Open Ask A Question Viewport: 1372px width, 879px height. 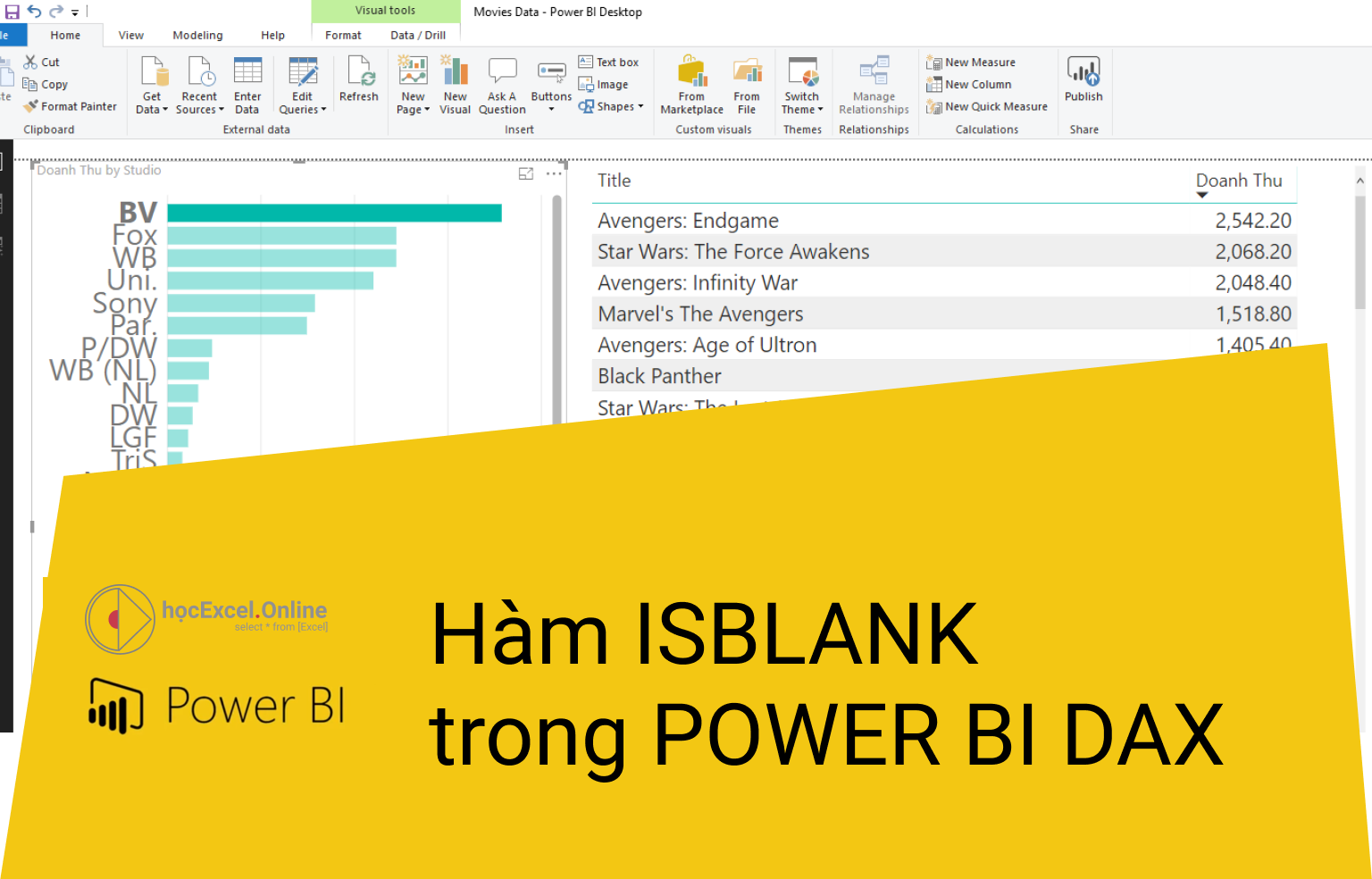(502, 86)
